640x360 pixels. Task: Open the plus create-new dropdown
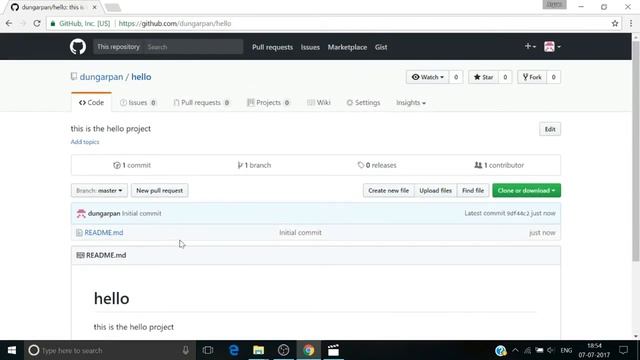(530, 47)
